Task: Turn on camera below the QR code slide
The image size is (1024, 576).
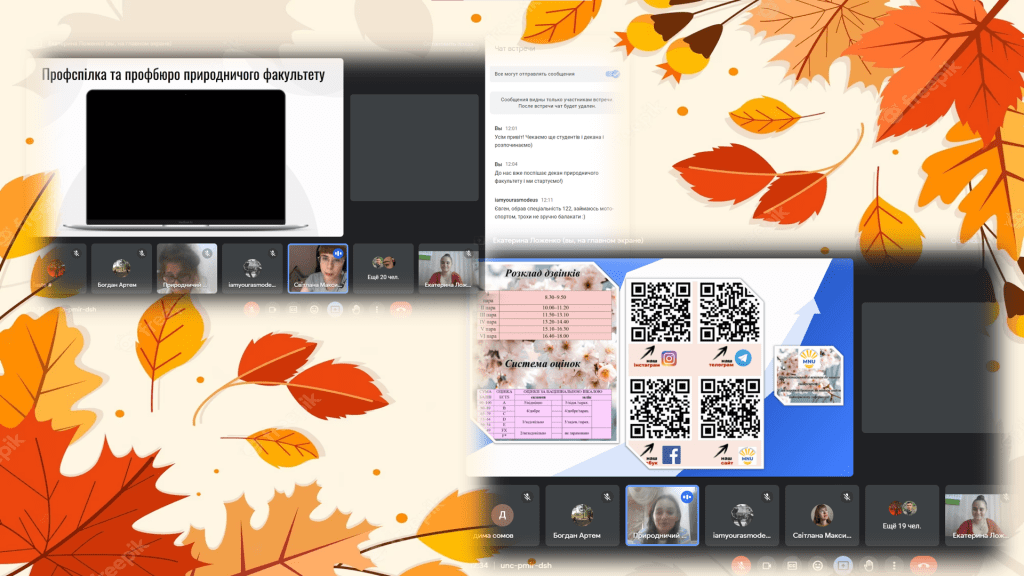Action: 765,565
